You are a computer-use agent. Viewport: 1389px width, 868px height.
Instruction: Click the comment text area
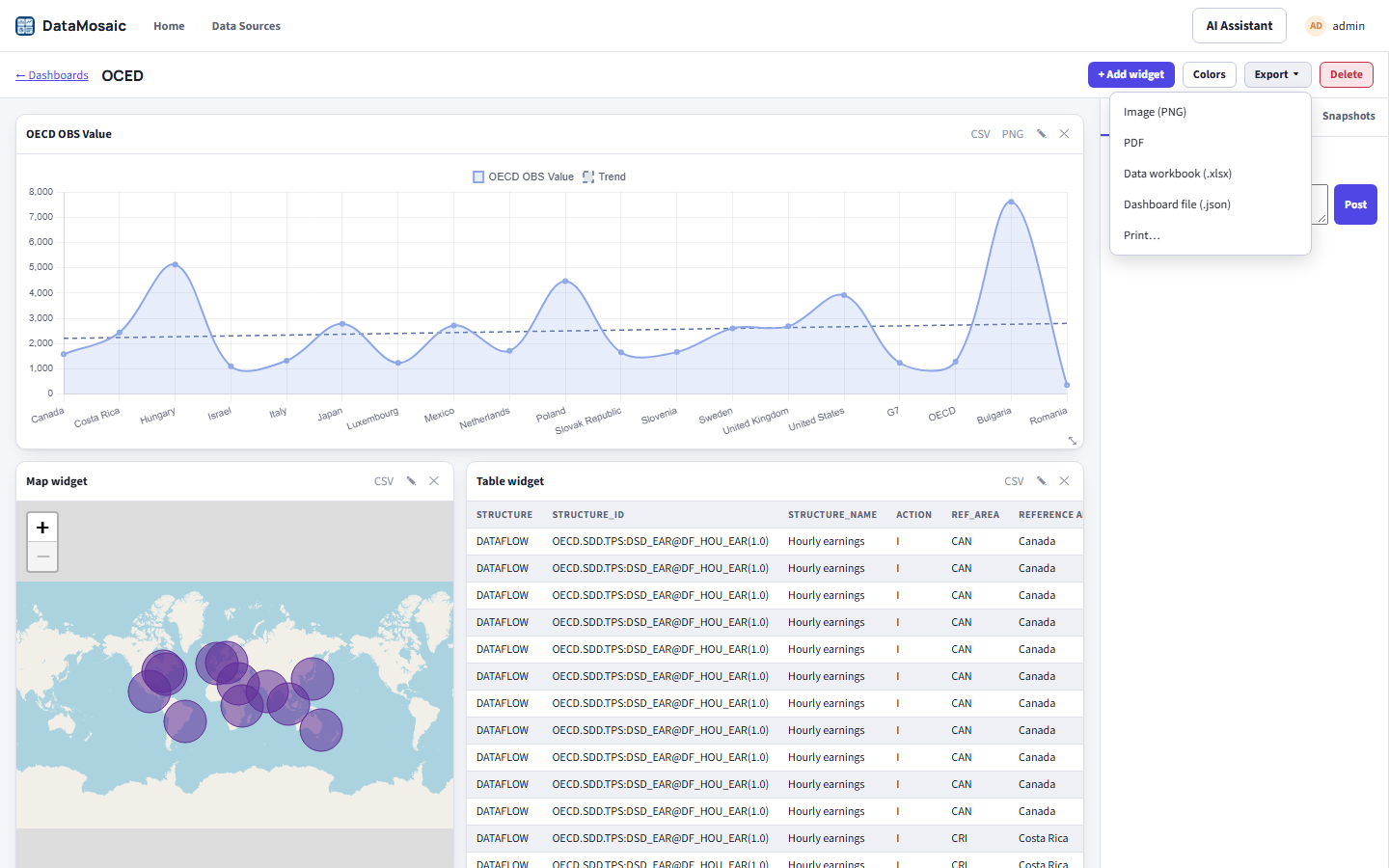[1320, 204]
